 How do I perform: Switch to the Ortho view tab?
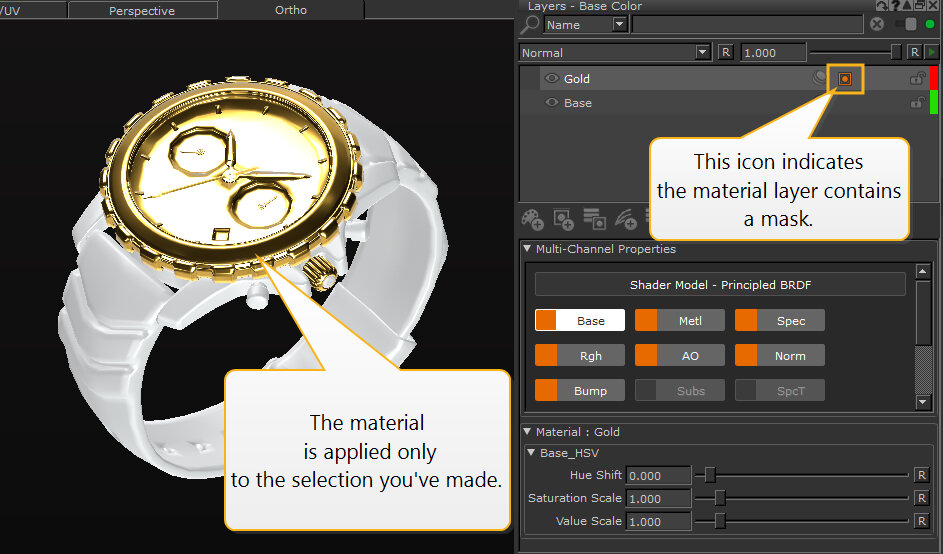point(291,11)
